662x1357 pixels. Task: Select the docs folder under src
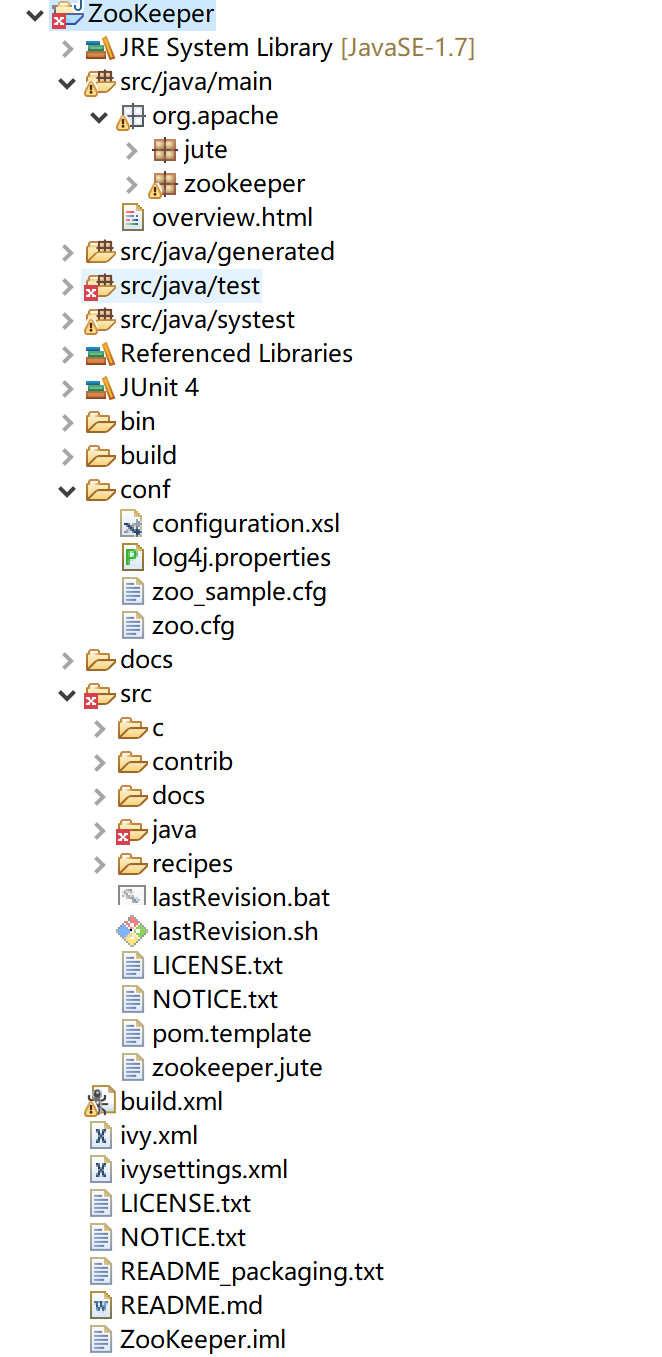[x=178, y=796]
